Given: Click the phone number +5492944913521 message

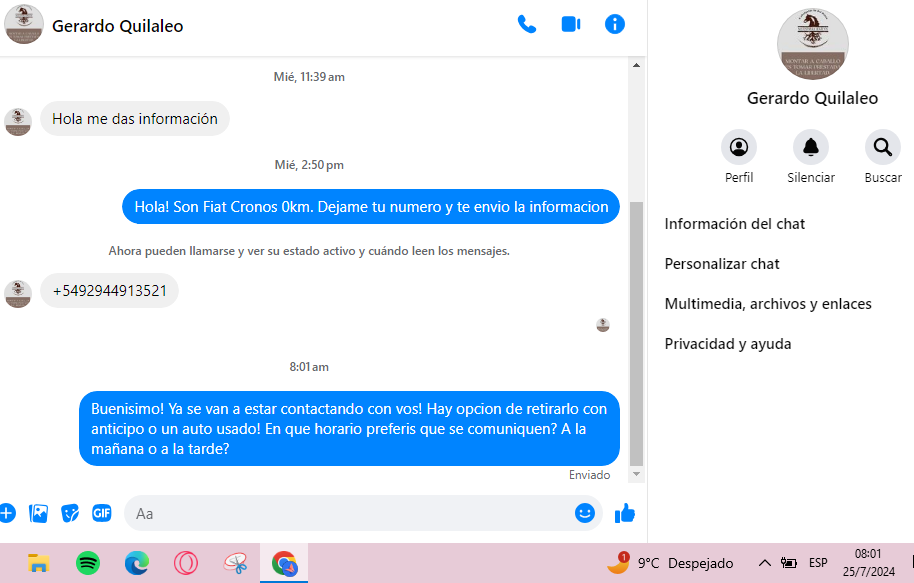Looking at the screenshot, I should click(x=110, y=291).
